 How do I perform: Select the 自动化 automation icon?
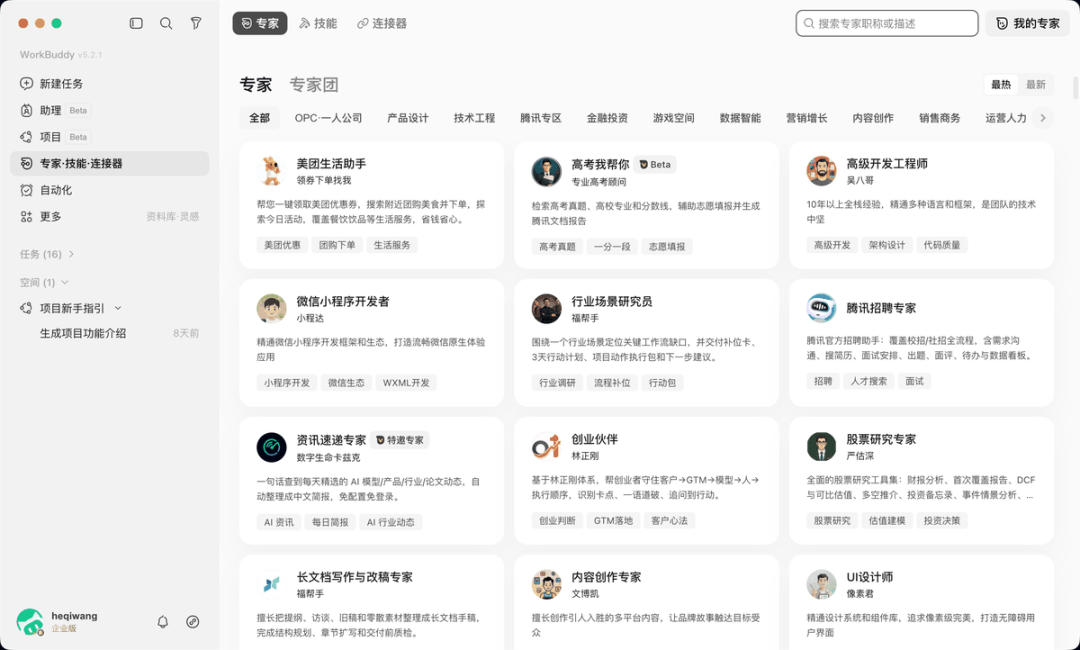tap(26, 190)
